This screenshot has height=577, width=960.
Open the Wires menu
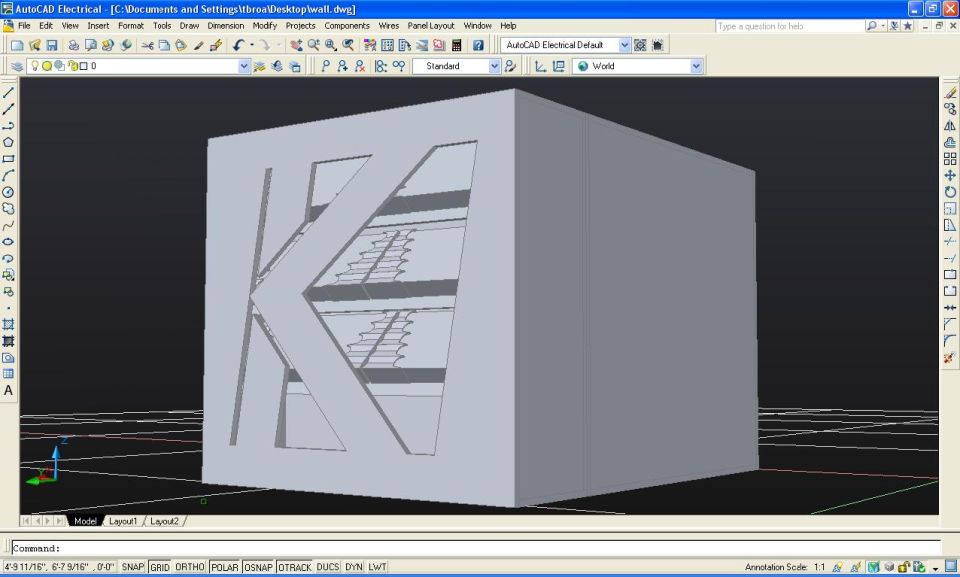[389, 26]
